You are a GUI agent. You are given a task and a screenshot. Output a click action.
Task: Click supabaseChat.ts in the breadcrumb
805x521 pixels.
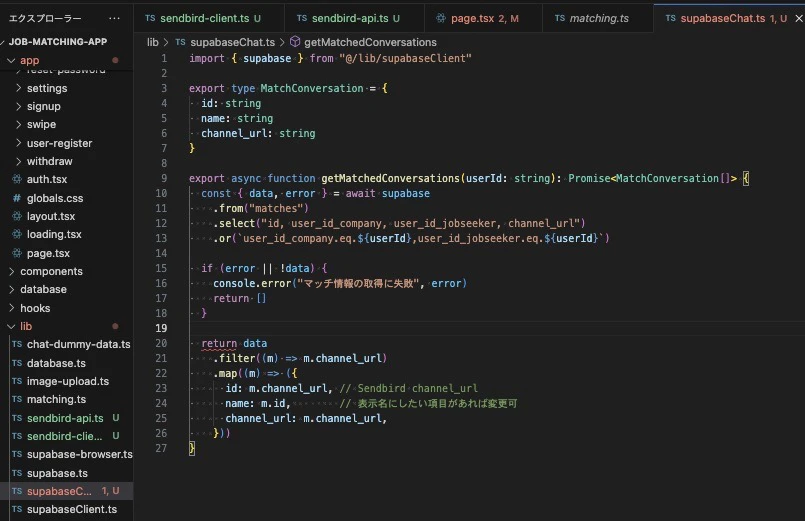pos(232,42)
